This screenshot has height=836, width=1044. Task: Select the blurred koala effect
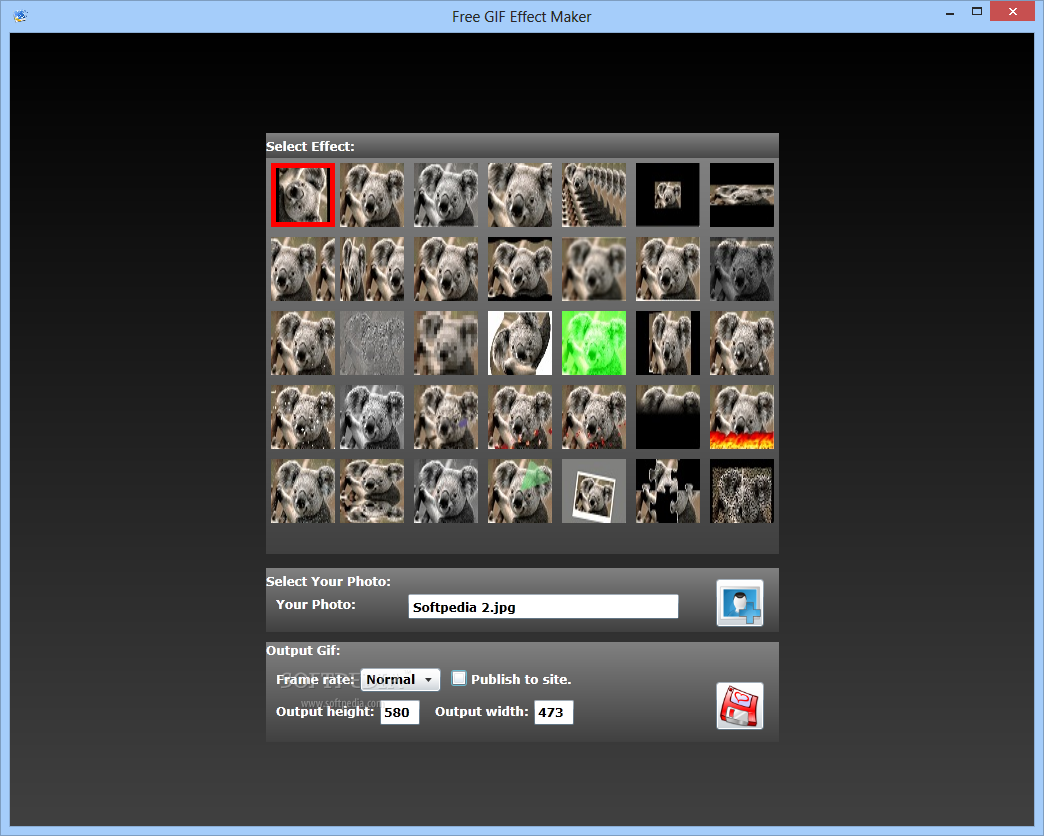(x=594, y=269)
